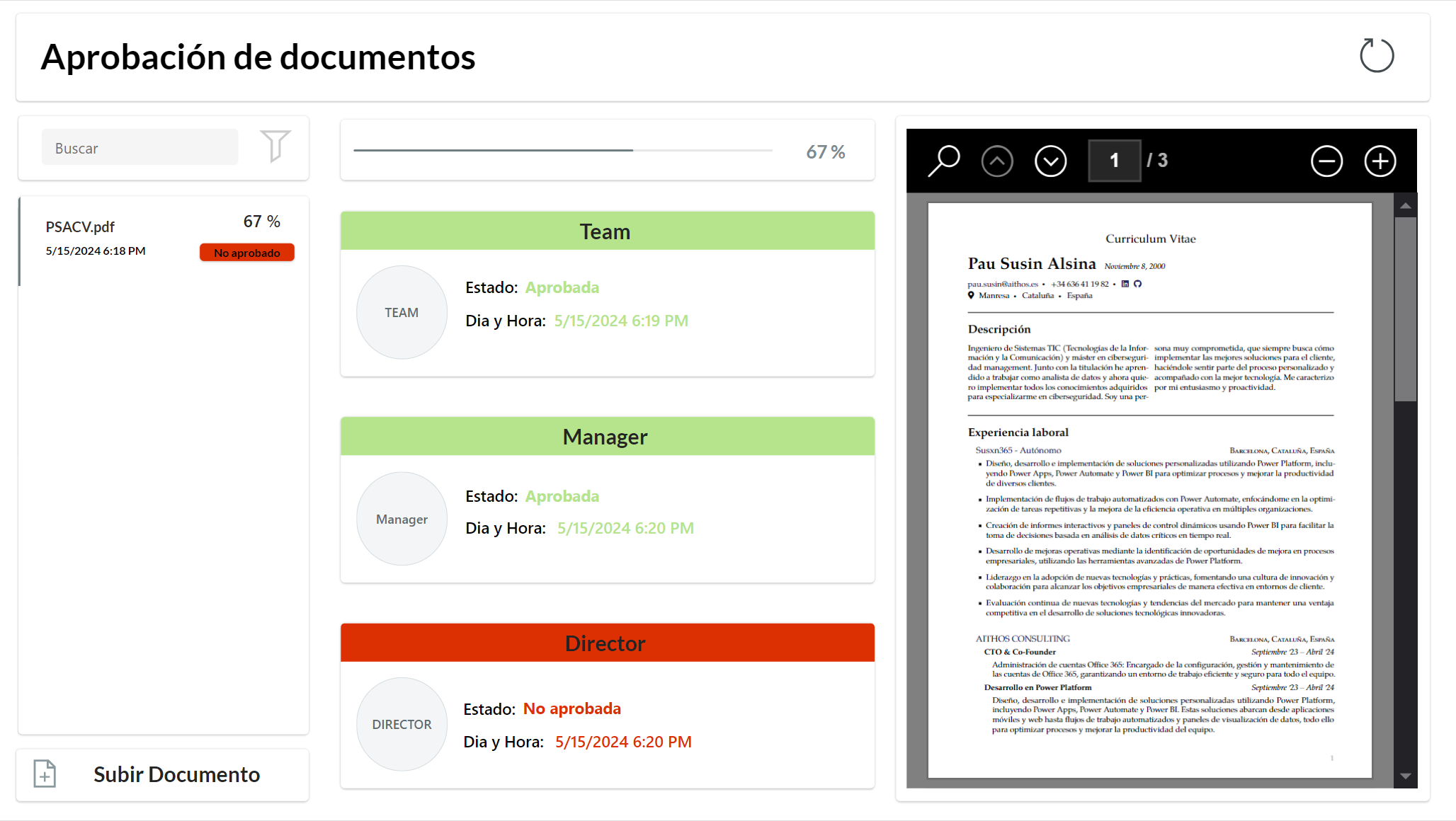The width and height of the screenshot is (1456, 821).
Task: Click the add-document file icon
Action: coord(45,774)
